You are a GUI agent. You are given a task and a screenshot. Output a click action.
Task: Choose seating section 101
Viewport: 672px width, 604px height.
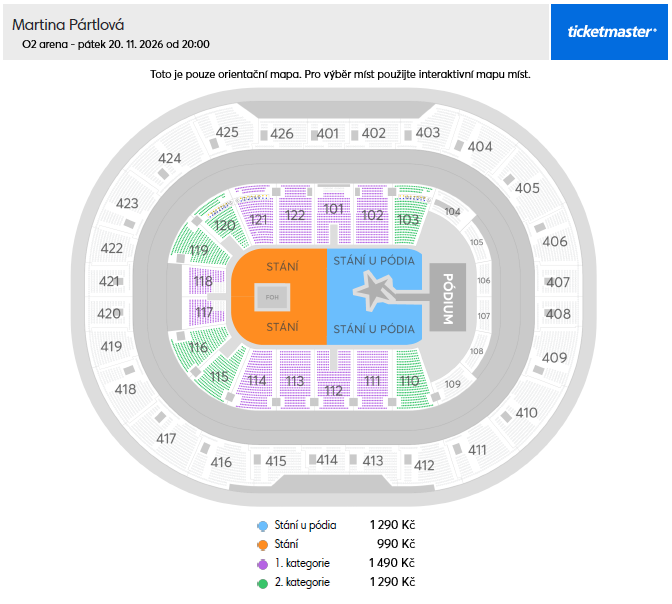point(333,209)
